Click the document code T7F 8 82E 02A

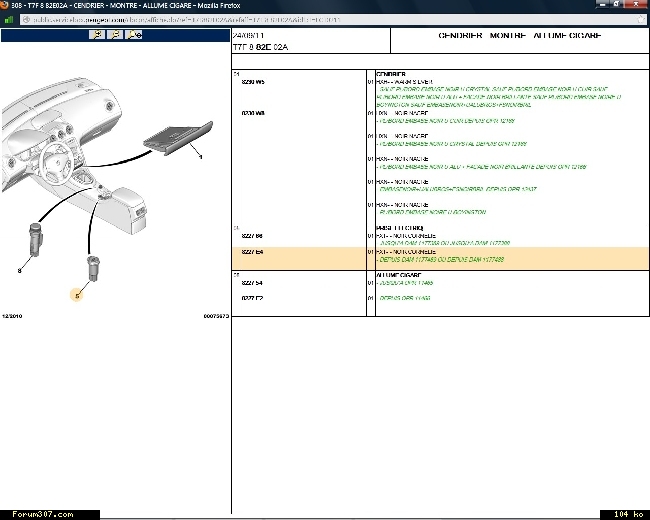[260, 47]
